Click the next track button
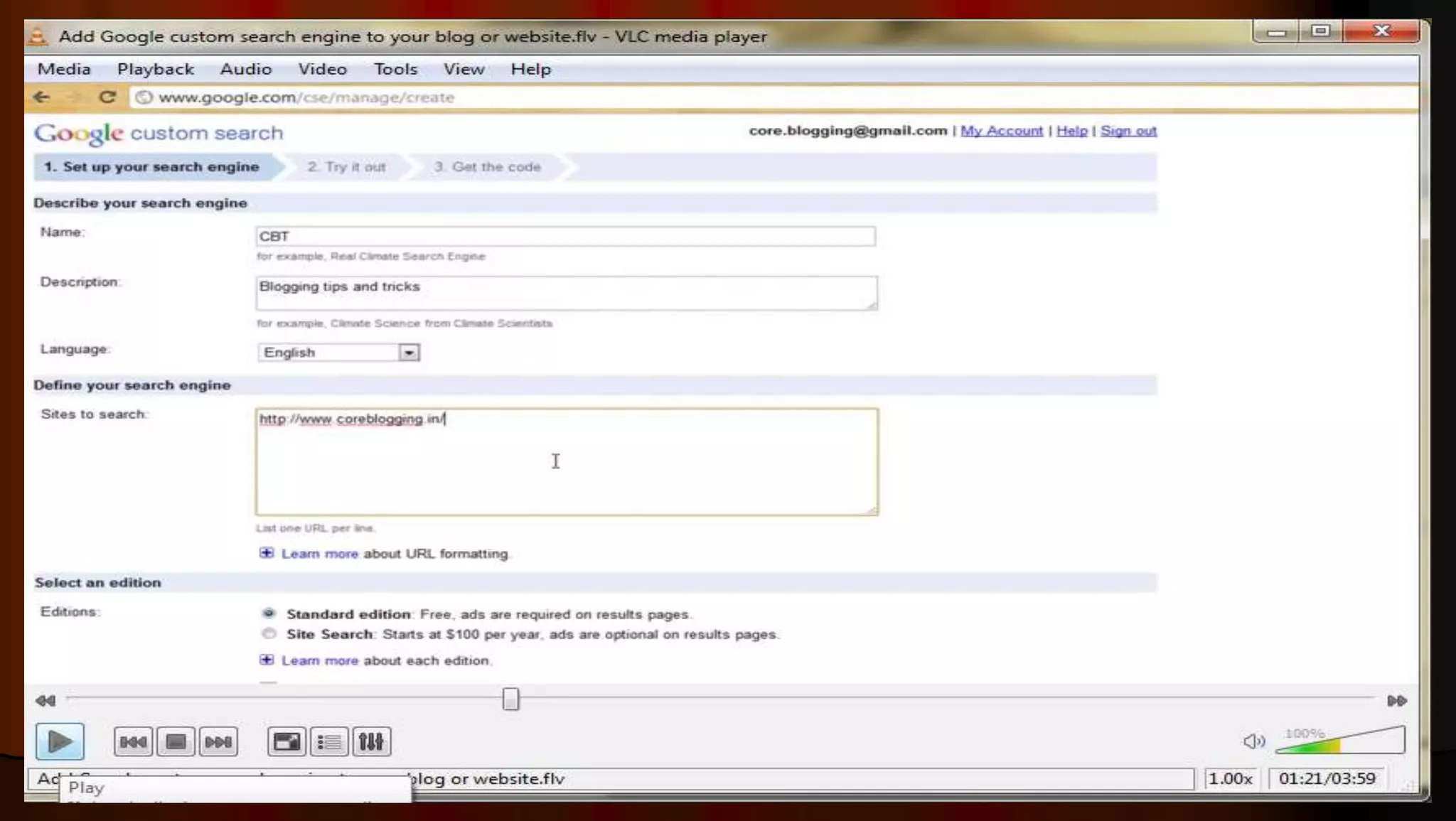This screenshot has width=1456, height=821. (x=218, y=742)
